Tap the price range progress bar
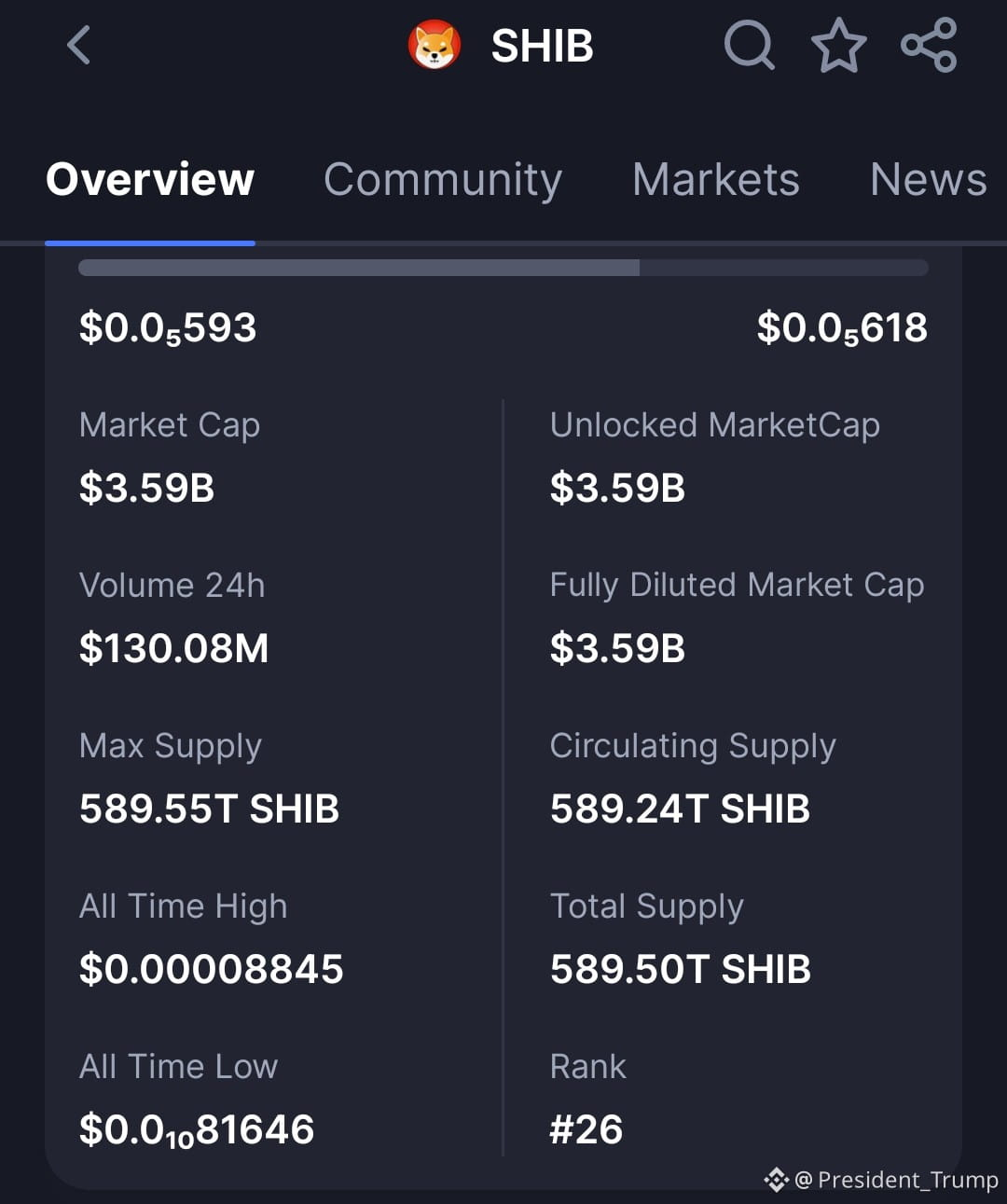The width and height of the screenshot is (1007, 1204). [x=504, y=269]
